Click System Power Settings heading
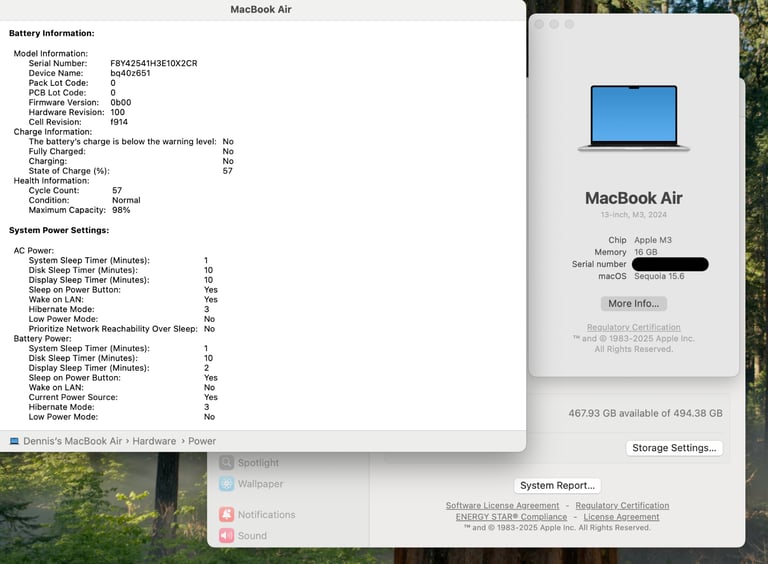The width and height of the screenshot is (768, 564). (59, 230)
